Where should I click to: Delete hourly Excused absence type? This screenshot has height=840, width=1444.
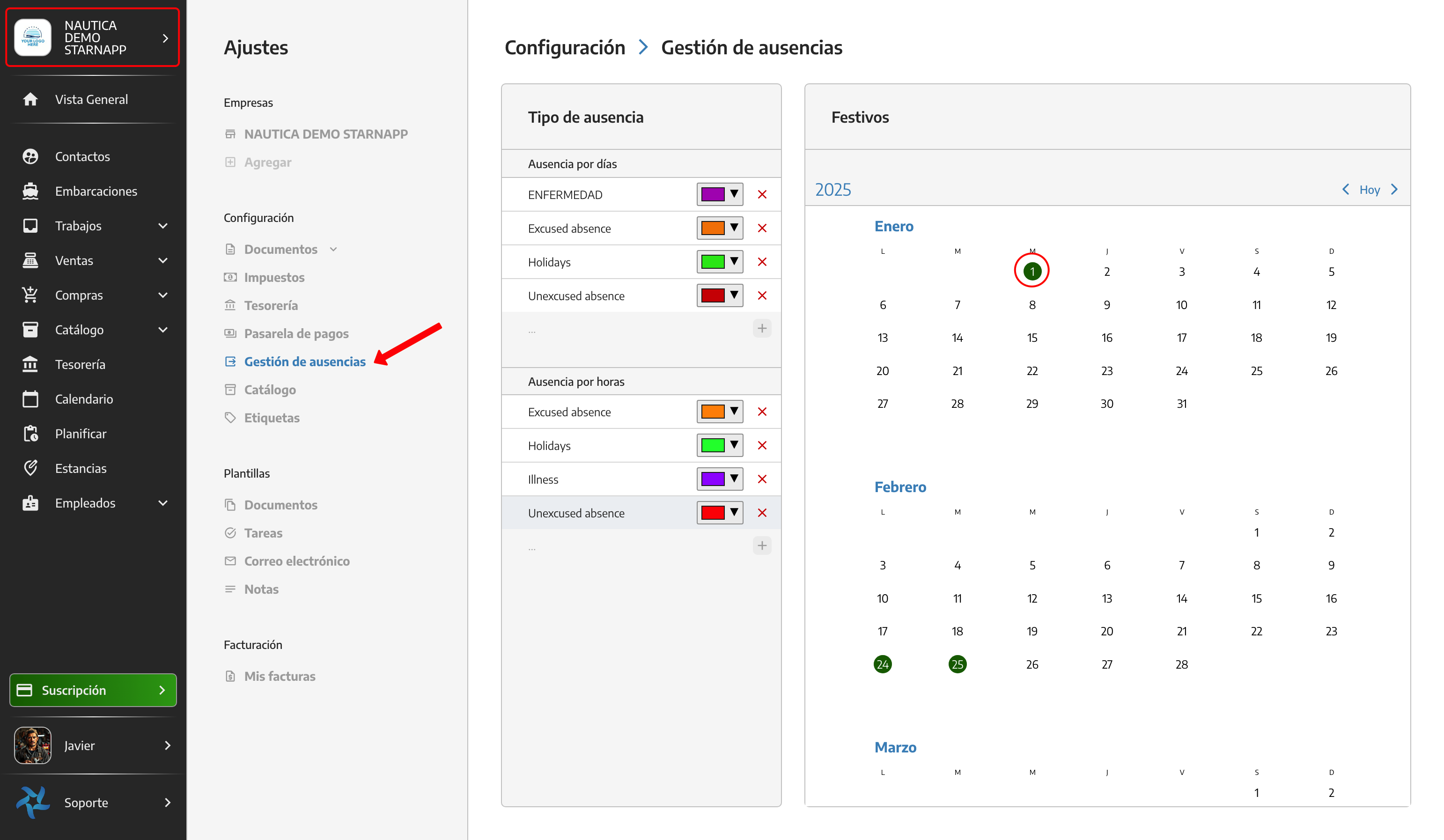point(762,412)
